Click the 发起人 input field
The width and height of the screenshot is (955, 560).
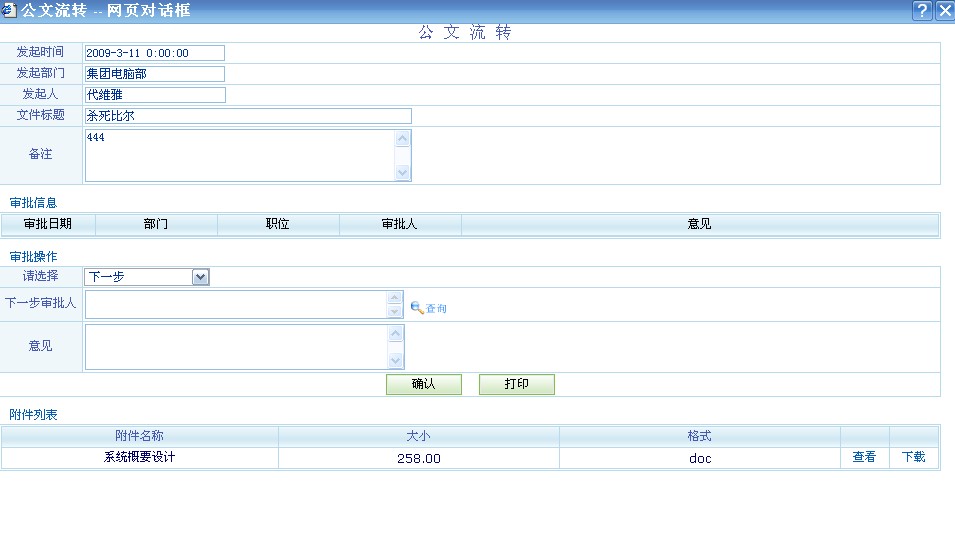(x=155, y=95)
